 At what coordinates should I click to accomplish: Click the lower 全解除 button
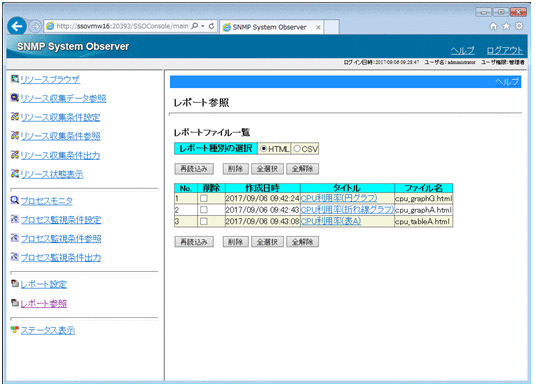302,242
